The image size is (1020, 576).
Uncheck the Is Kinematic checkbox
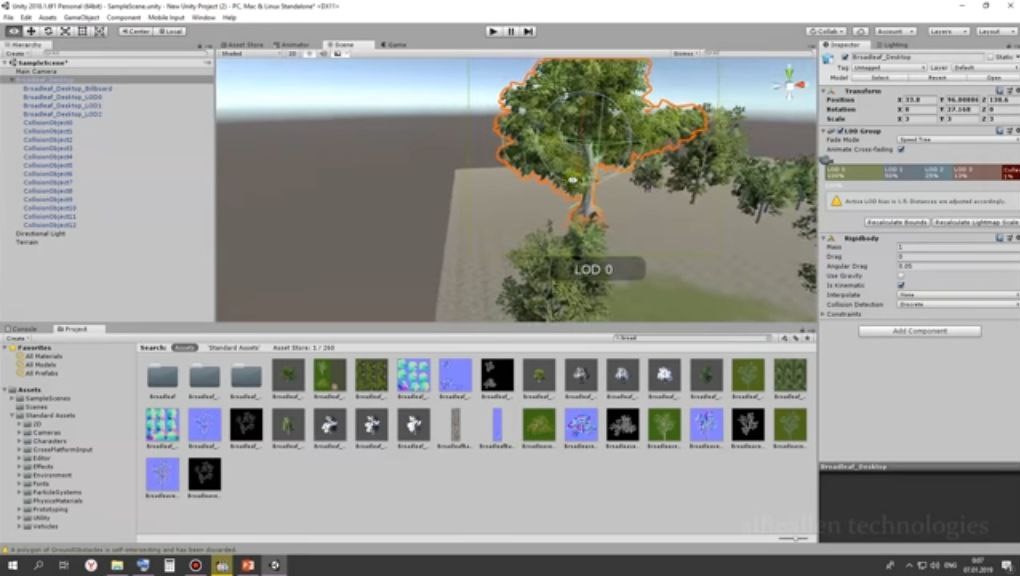901,285
